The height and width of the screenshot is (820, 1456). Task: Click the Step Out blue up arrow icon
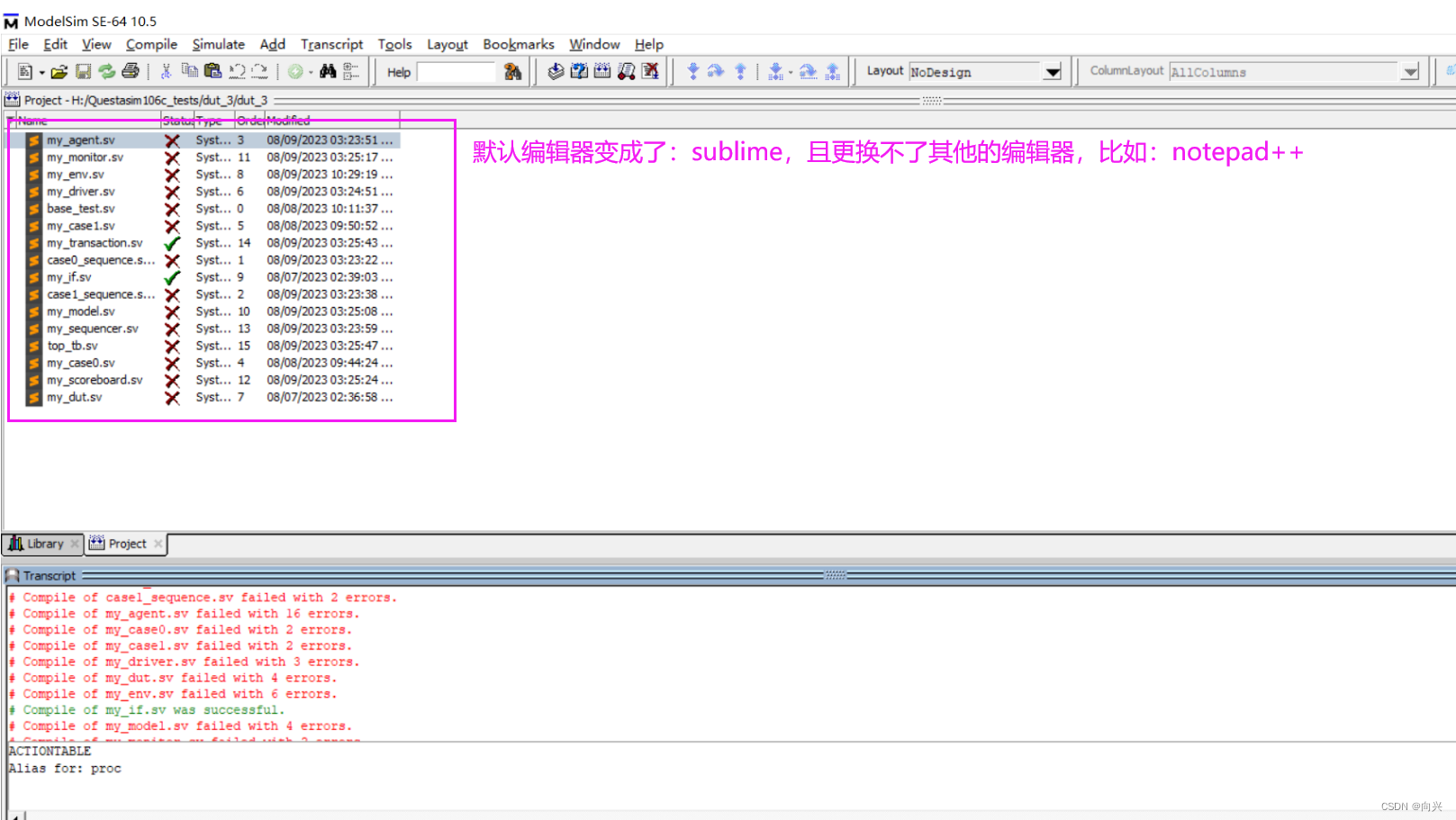click(x=740, y=71)
